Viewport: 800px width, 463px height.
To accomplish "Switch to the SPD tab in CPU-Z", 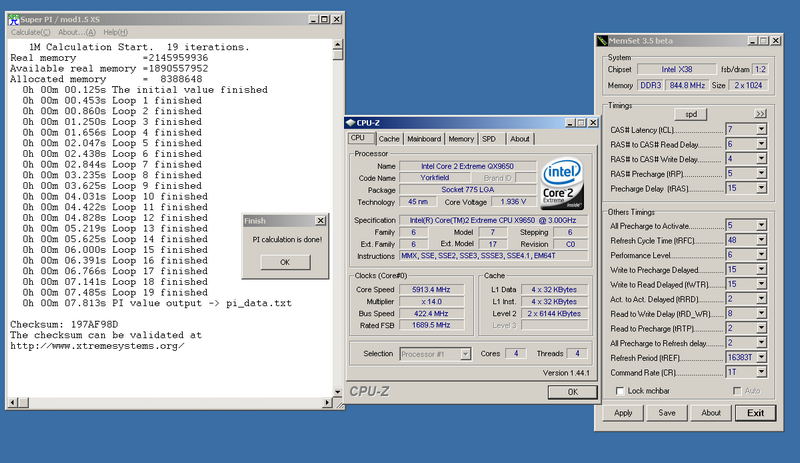I will coord(489,139).
